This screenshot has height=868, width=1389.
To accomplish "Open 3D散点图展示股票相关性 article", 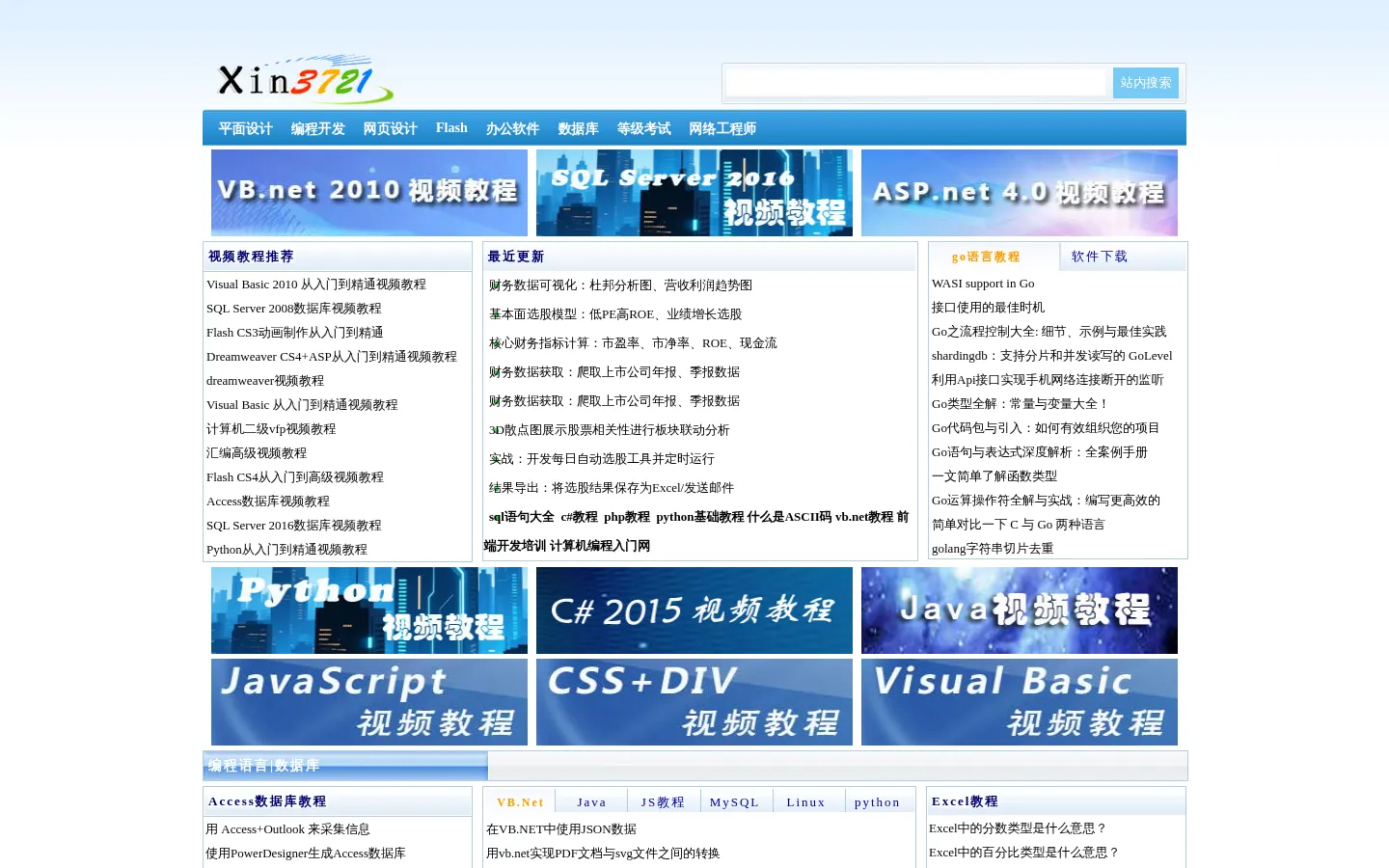I will click(x=610, y=430).
